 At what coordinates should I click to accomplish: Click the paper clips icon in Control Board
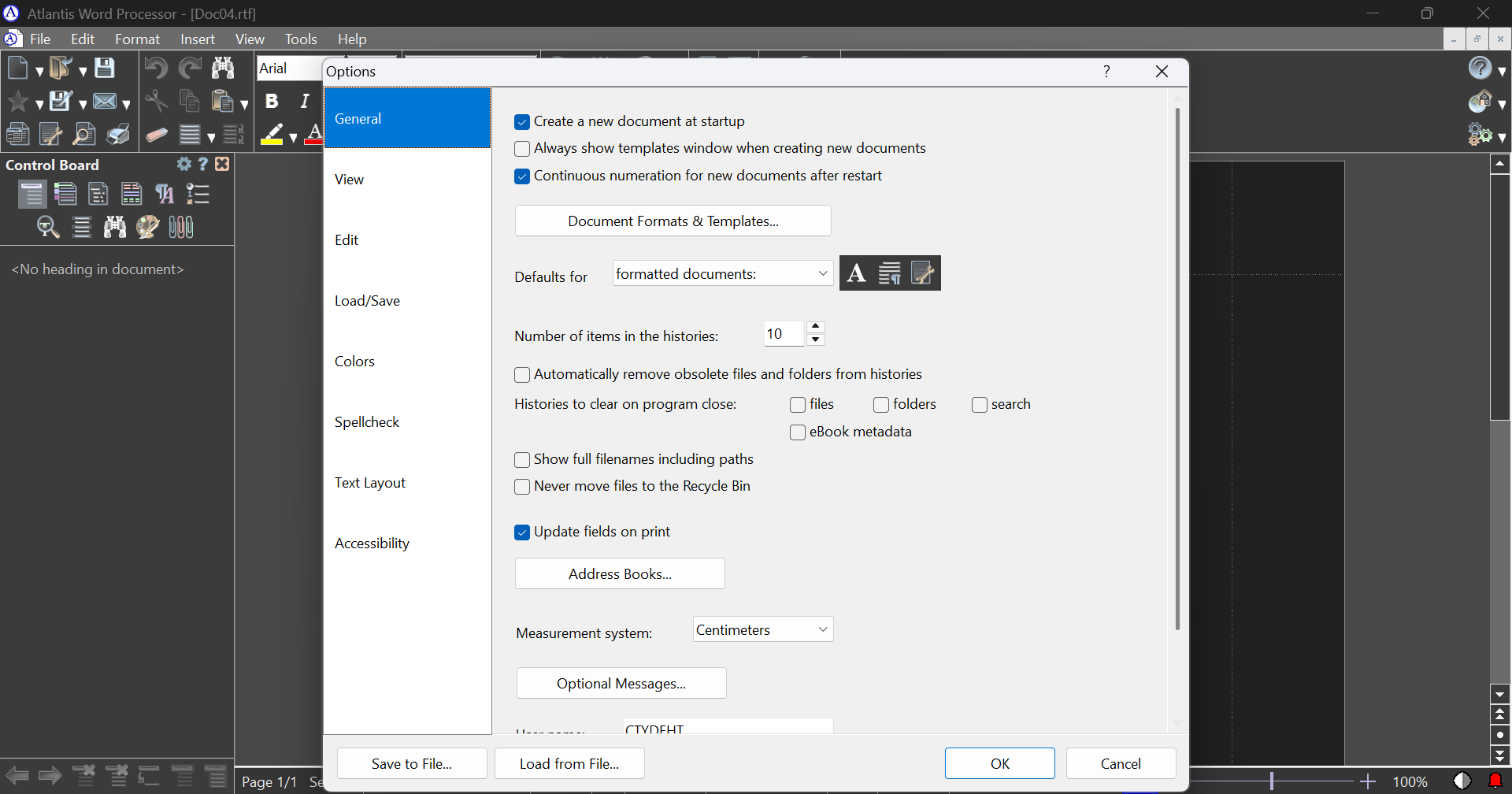tap(181, 228)
